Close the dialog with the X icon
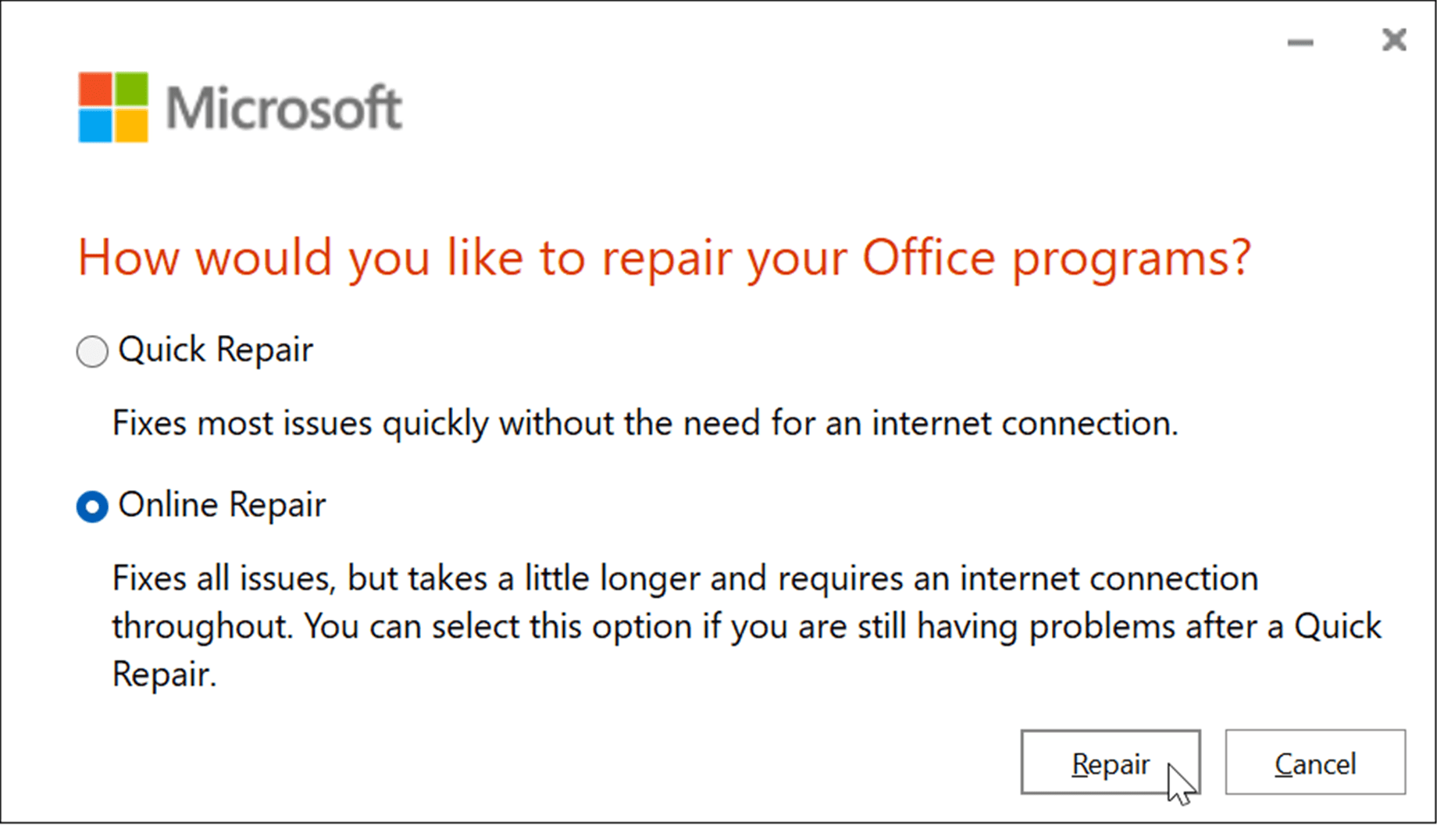The width and height of the screenshot is (1437, 840). coord(1394,40)
